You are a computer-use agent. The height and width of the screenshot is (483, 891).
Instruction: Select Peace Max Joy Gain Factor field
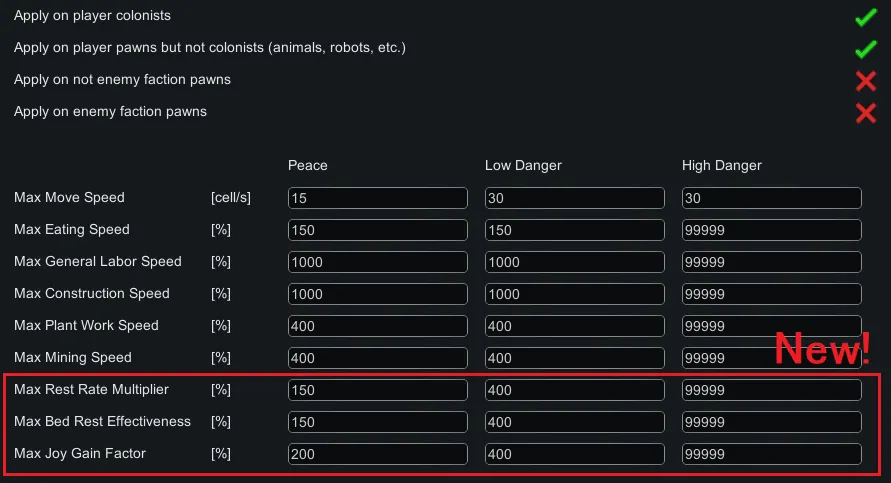(x=377, y=454)
